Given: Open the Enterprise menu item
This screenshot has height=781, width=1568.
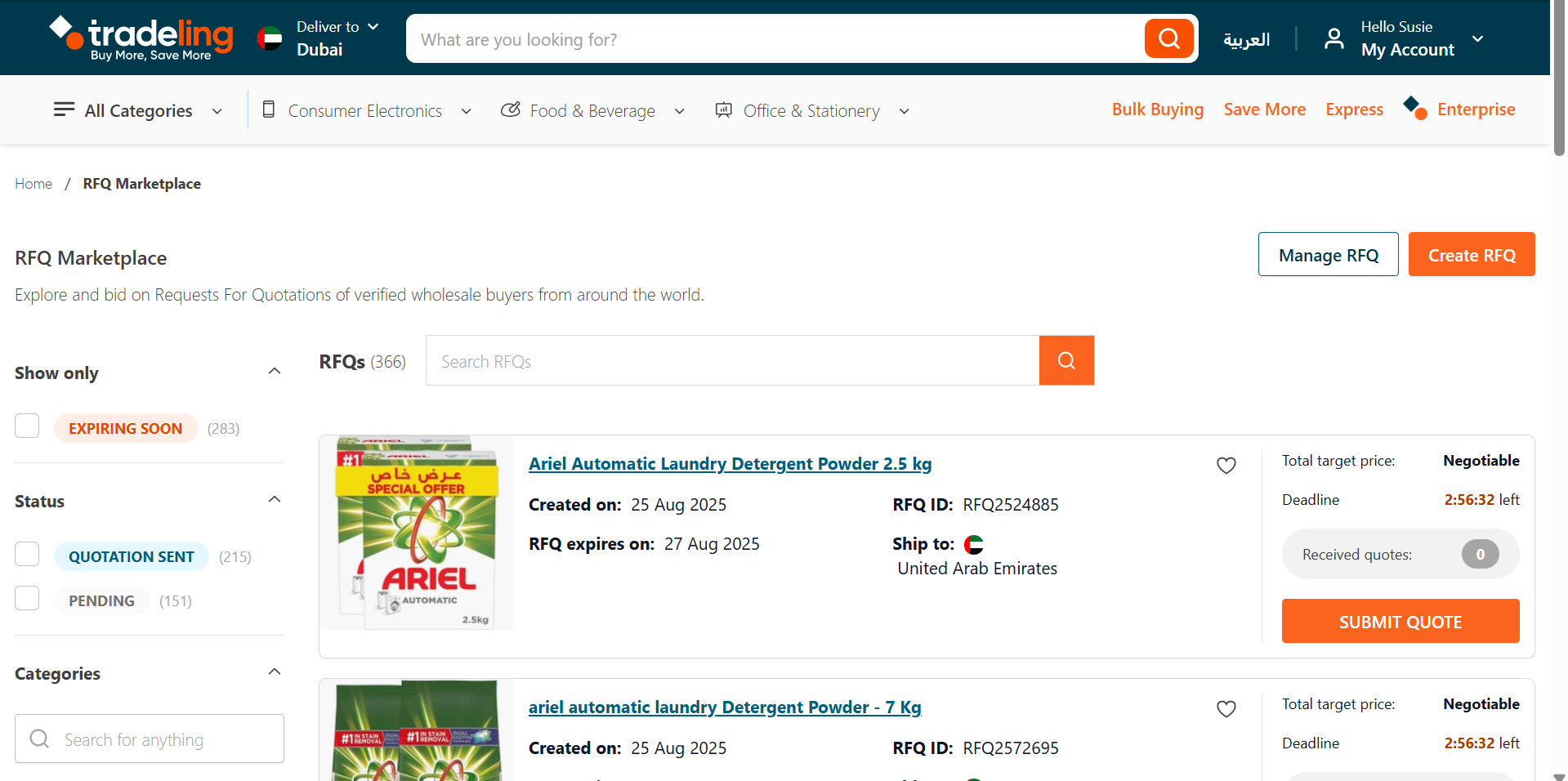Looking at the screenshot, I should tap(1476, 109).
